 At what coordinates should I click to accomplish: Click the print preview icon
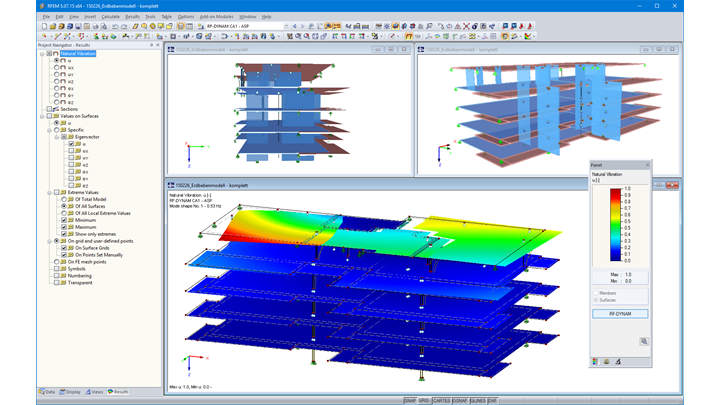click(104, 26)
